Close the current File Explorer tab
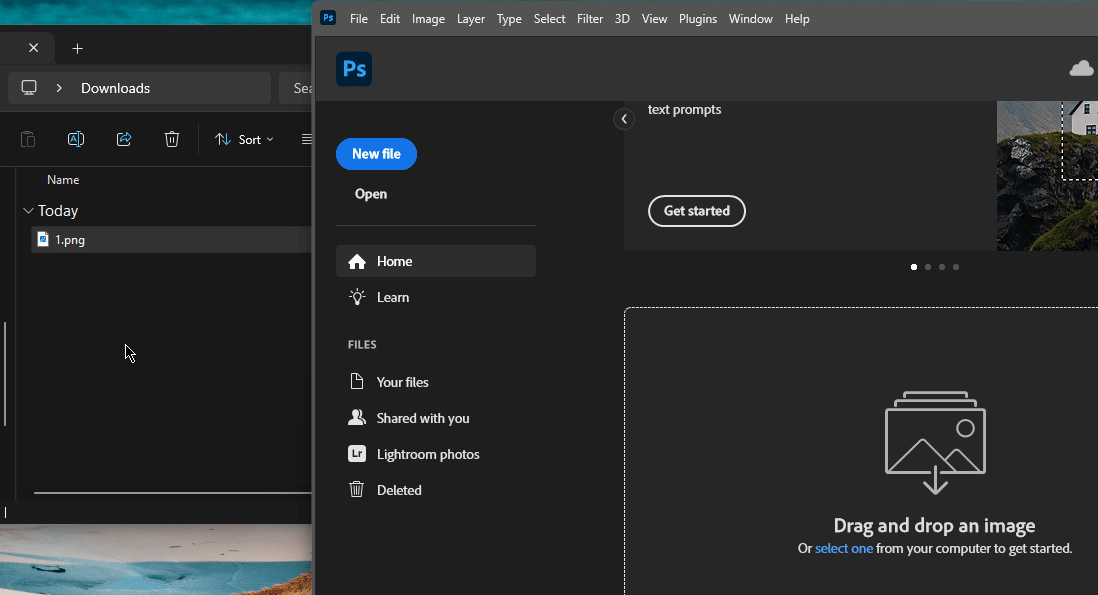The image size is (1098, 595). click(x=34, y=48)
